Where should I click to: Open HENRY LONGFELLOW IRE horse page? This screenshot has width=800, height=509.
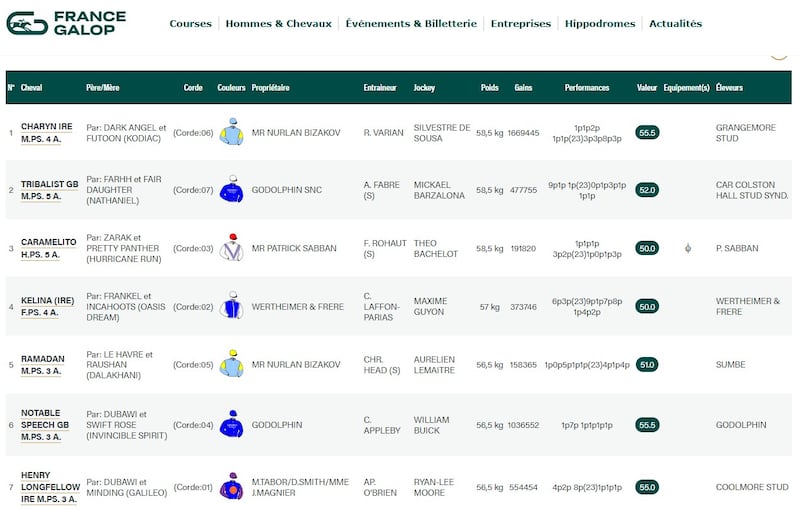(51, 487)
